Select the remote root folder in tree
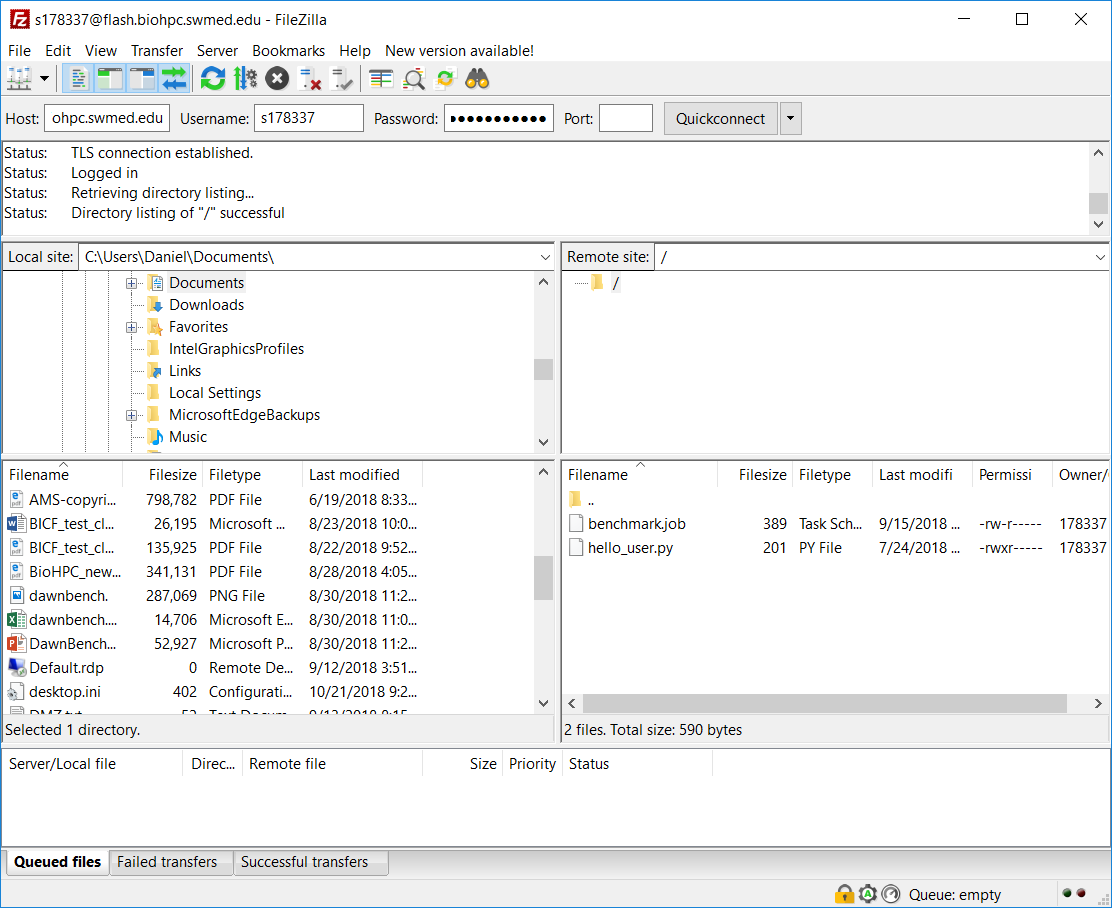The image size is (1112, 908). point(615,283)
